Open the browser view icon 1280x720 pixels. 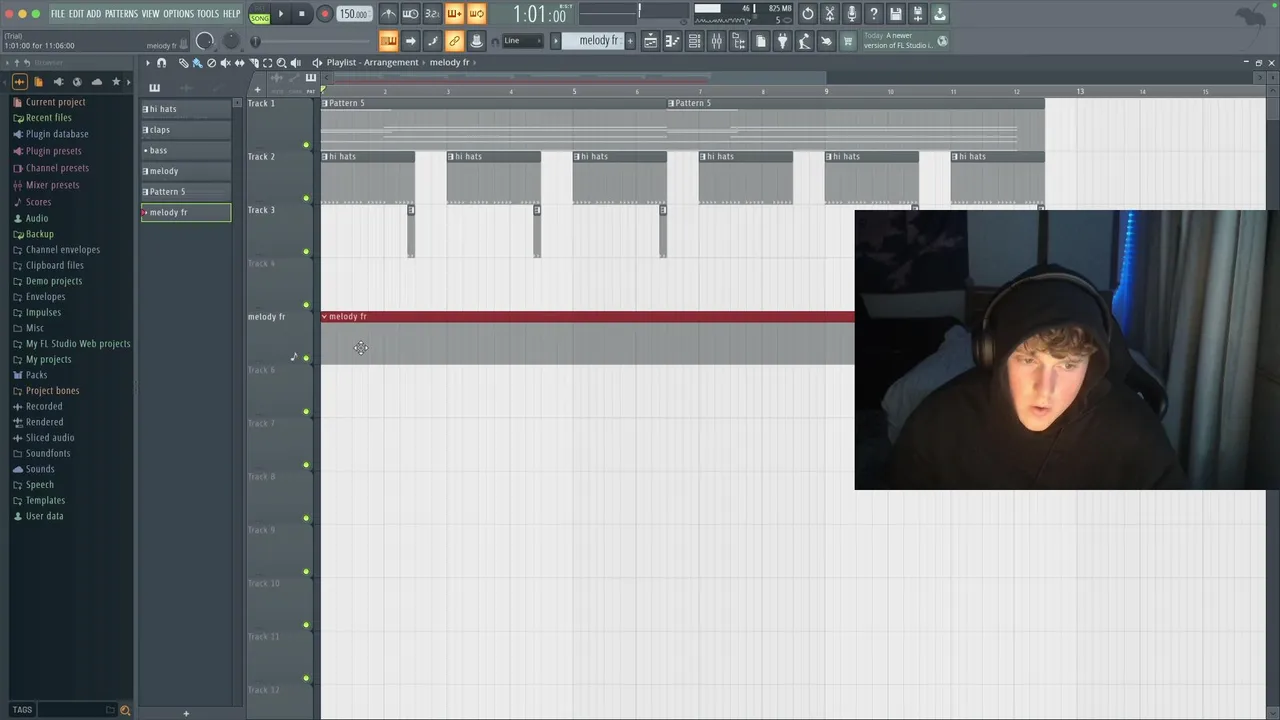point(738,41)
